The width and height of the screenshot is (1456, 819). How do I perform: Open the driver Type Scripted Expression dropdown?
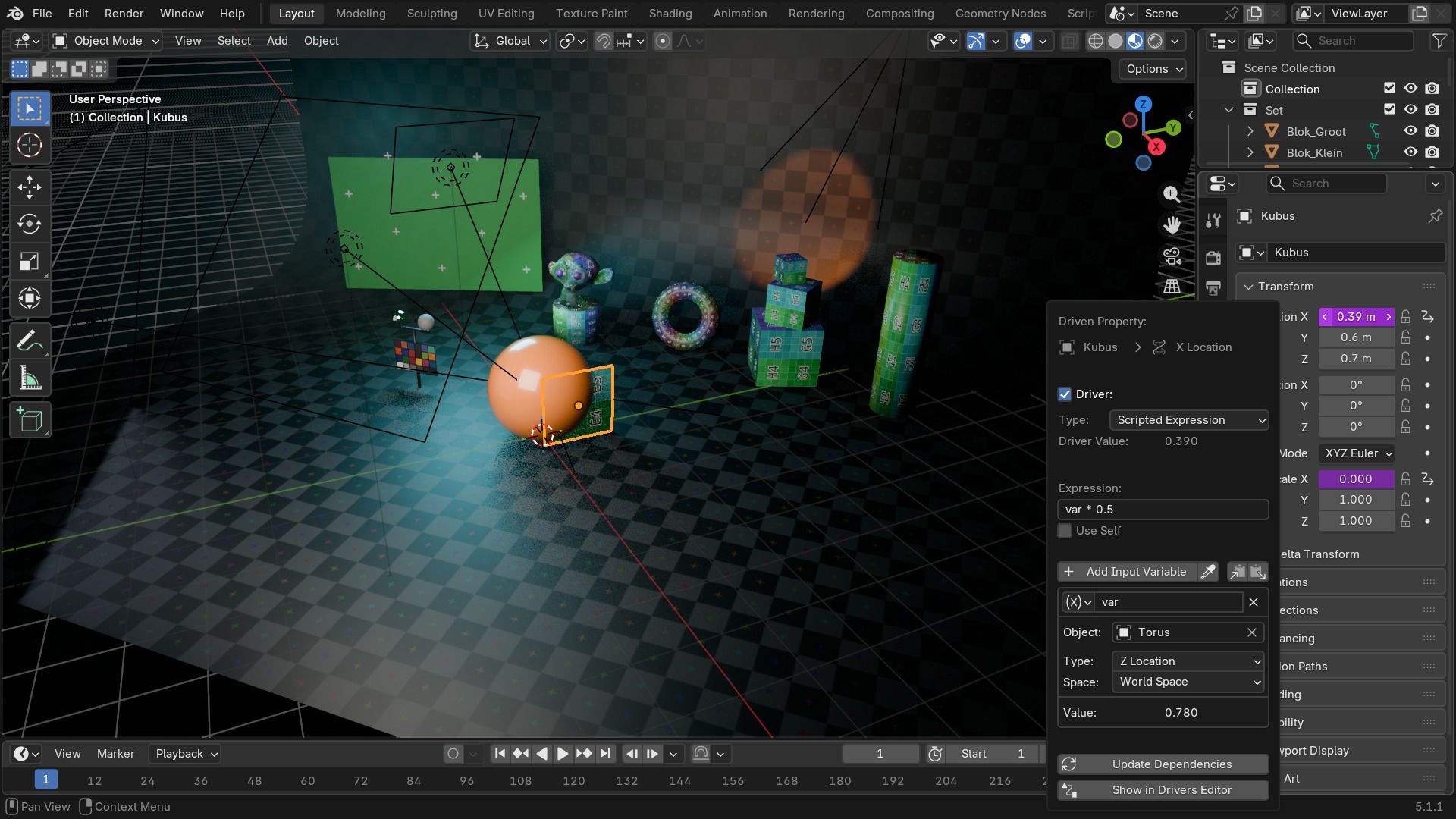(x=1189, y=420)
